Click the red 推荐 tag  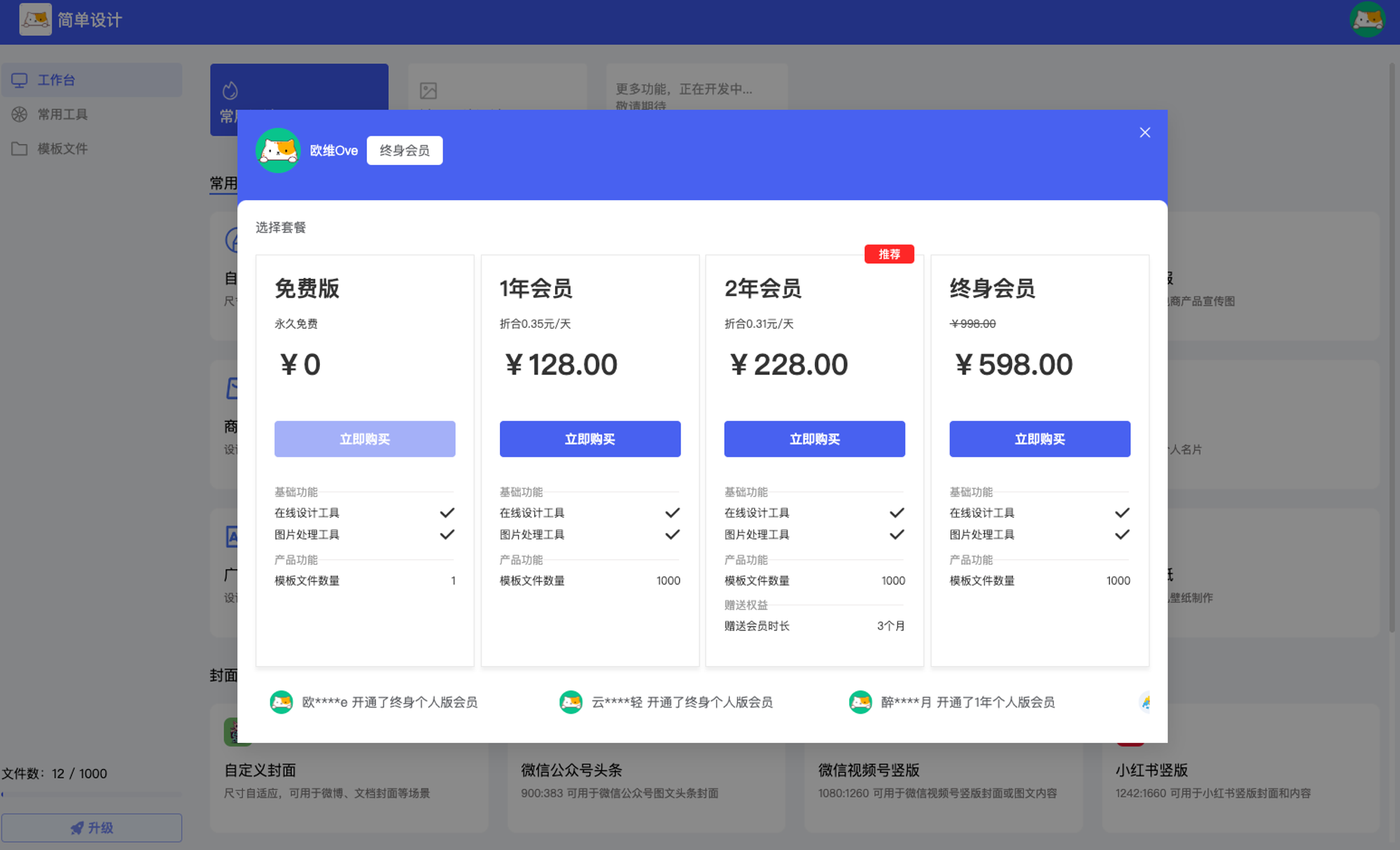[889, 254]
